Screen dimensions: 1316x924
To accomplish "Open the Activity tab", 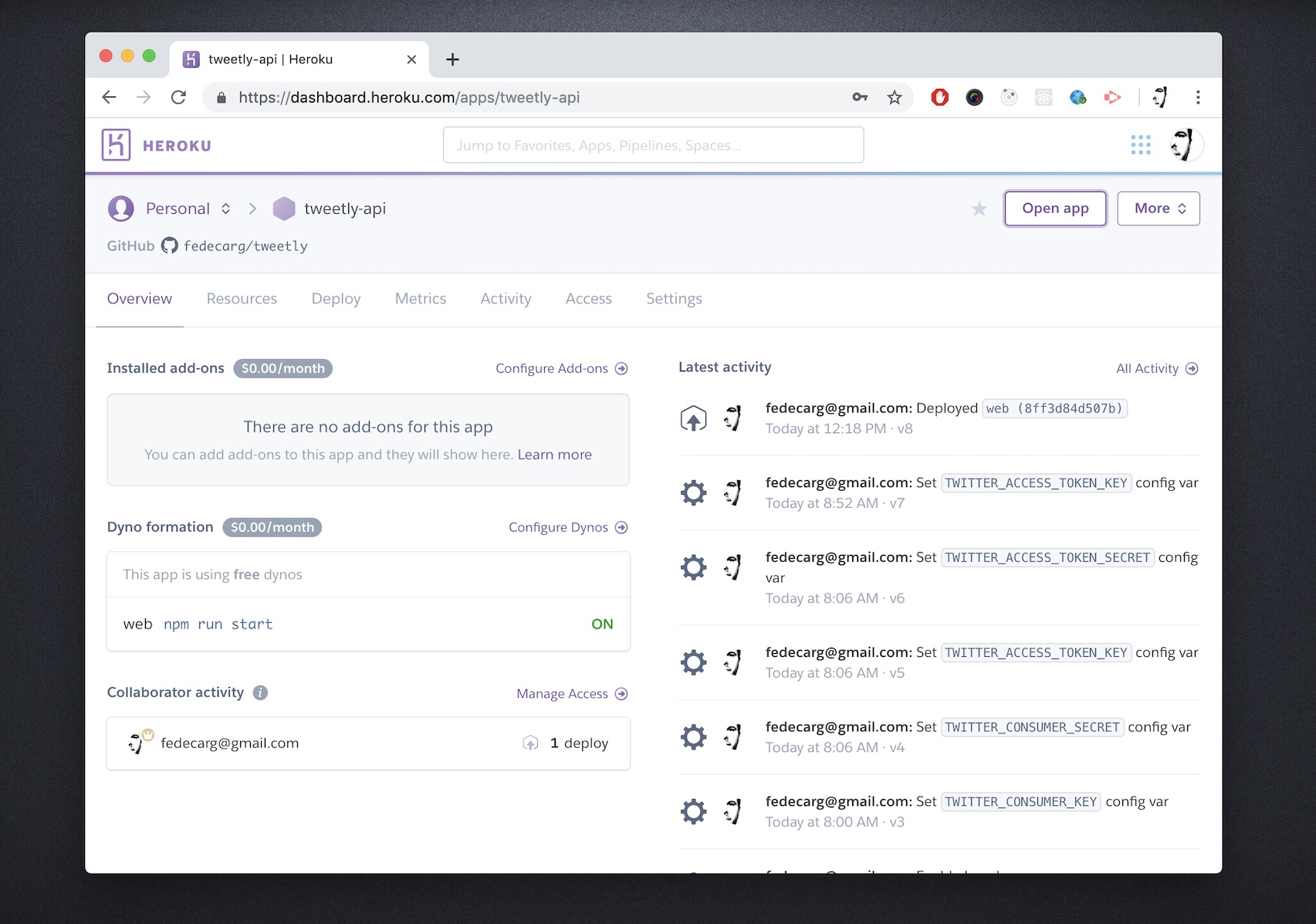I will [506, 299].
